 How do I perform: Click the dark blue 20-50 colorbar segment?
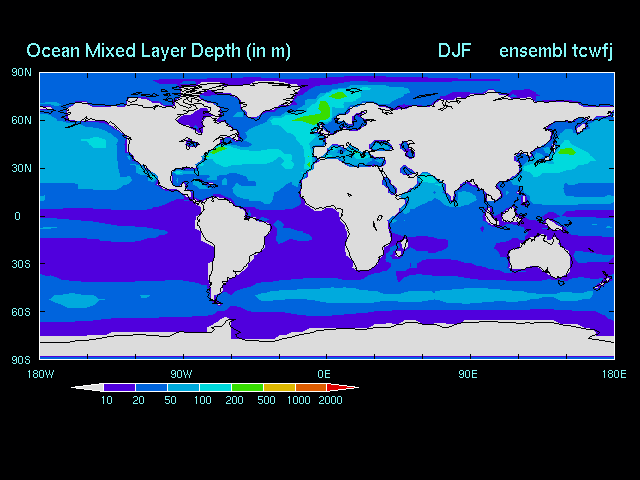151,387
